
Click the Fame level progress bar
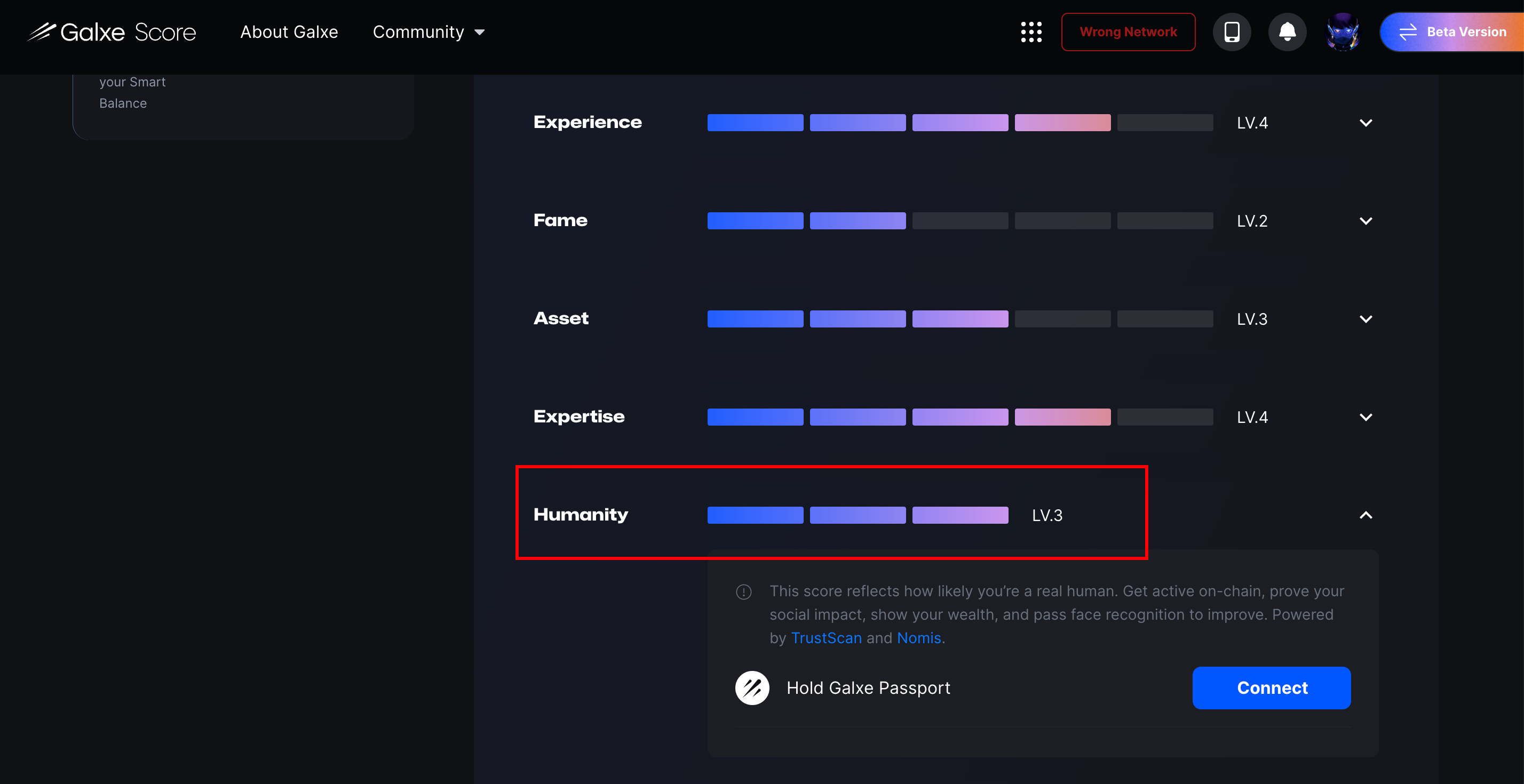960,221
